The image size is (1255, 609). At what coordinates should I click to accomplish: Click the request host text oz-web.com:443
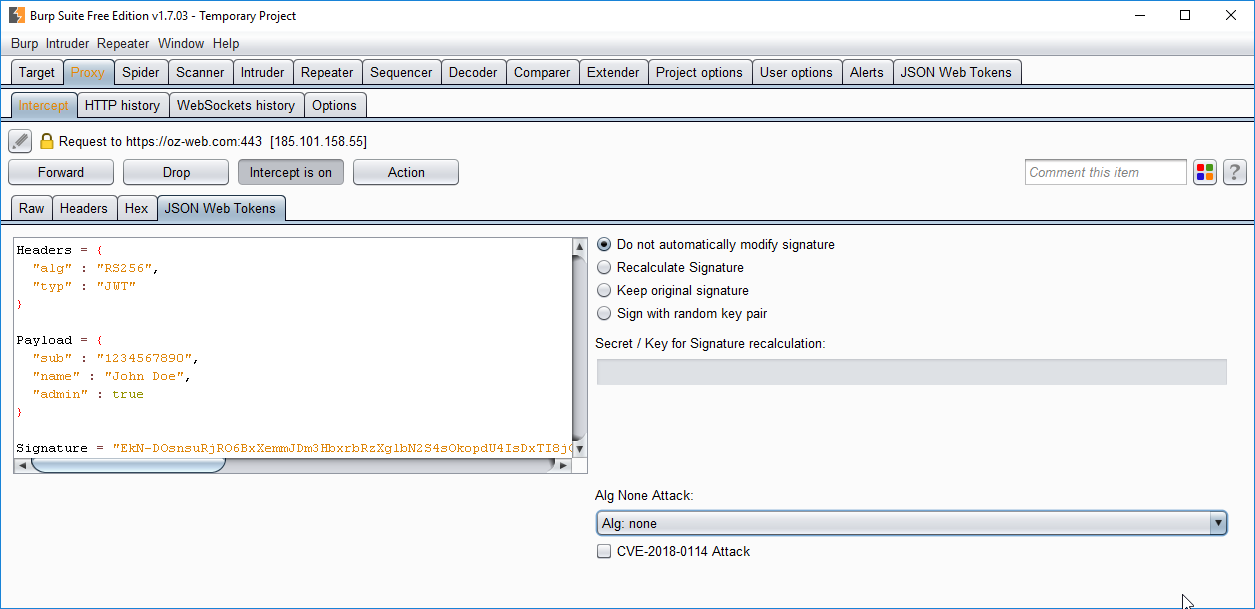pyautogui.click(x=193, y=142)
